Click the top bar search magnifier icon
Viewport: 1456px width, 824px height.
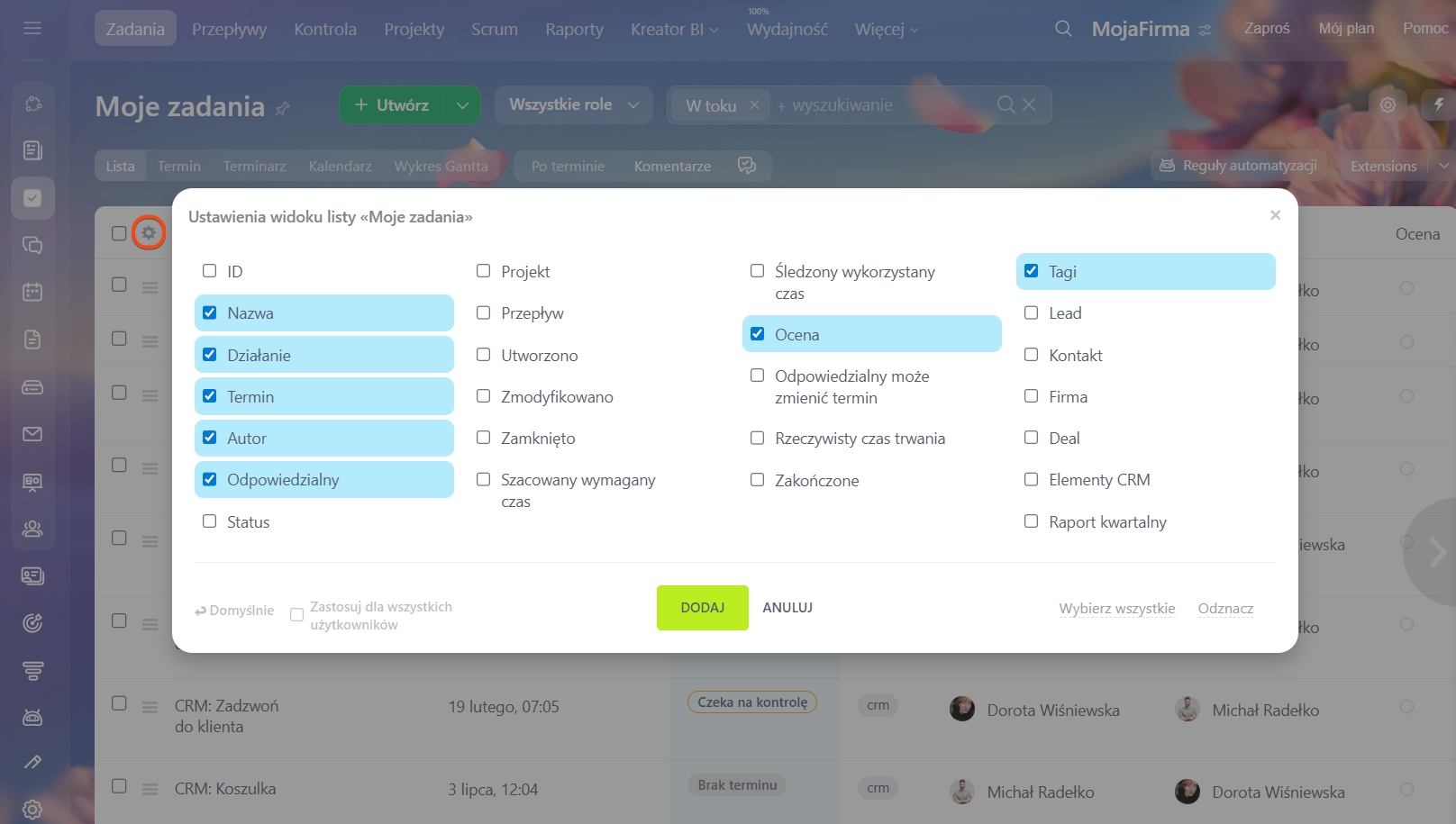click(1063, 29)
